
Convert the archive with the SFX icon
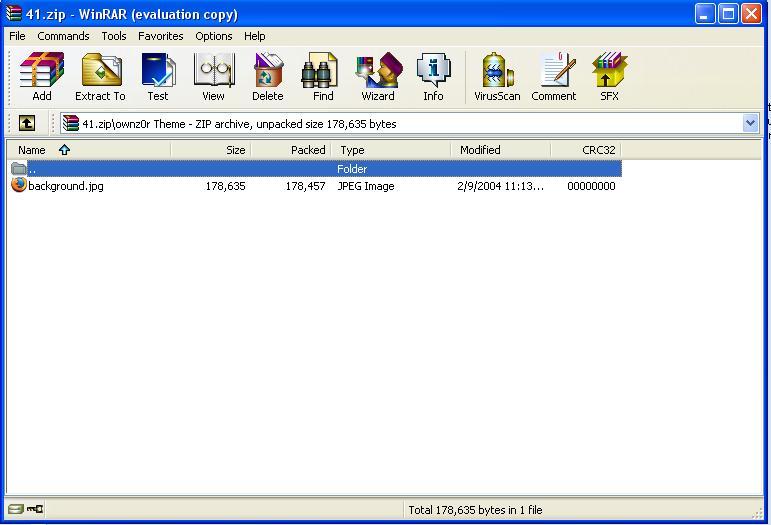pyautogui.click(x=609, y=77)
